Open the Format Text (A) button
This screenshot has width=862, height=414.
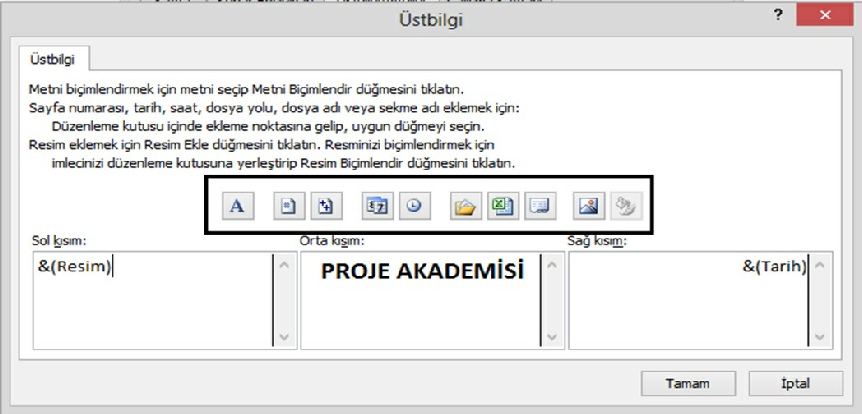pos(238,206)
